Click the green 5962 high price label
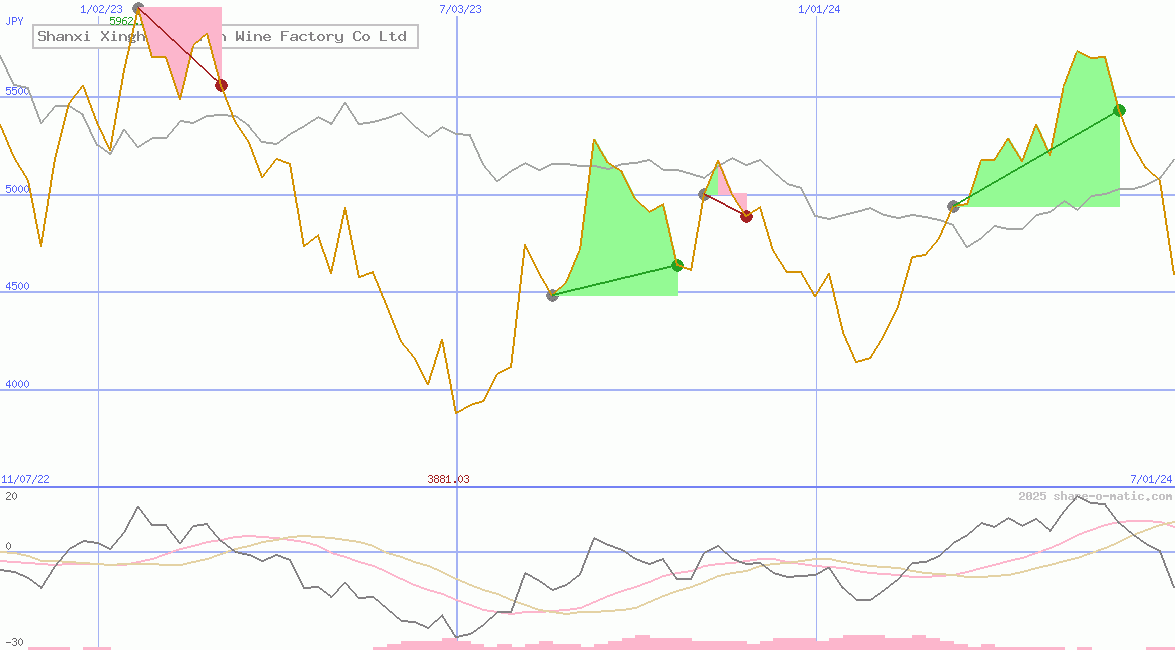1175x650 pixels. (120, 21)
